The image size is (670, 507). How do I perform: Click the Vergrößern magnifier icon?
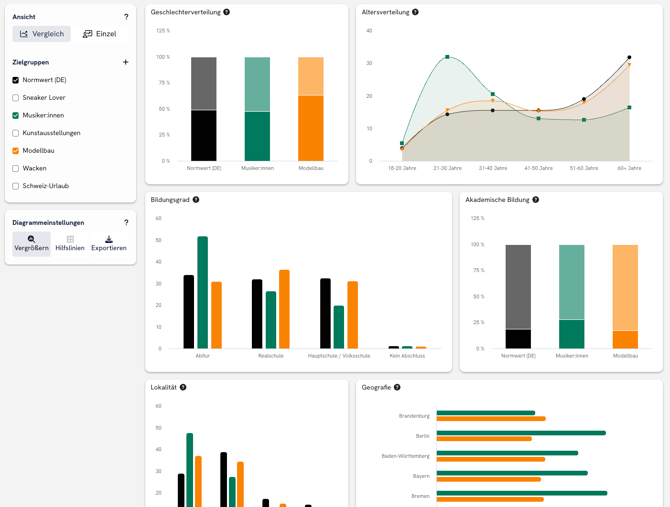pyautogui.click(x=31, y=240)
